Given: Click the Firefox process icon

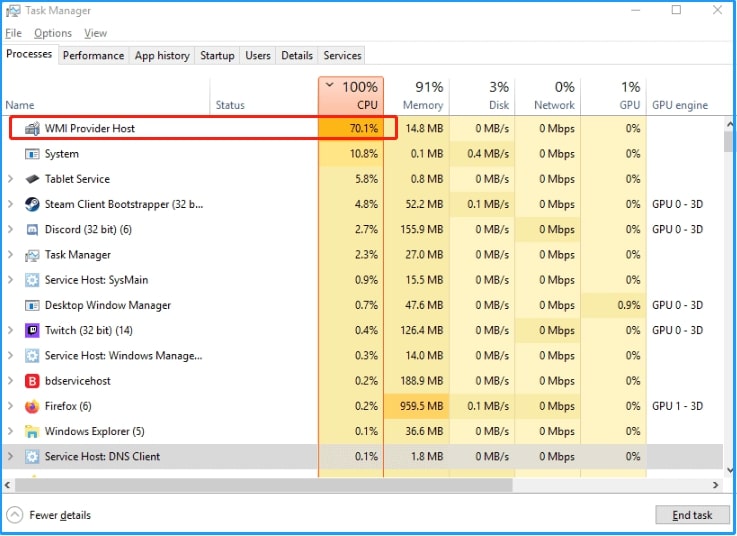Looking at the screenshot, I should (31, 406).
